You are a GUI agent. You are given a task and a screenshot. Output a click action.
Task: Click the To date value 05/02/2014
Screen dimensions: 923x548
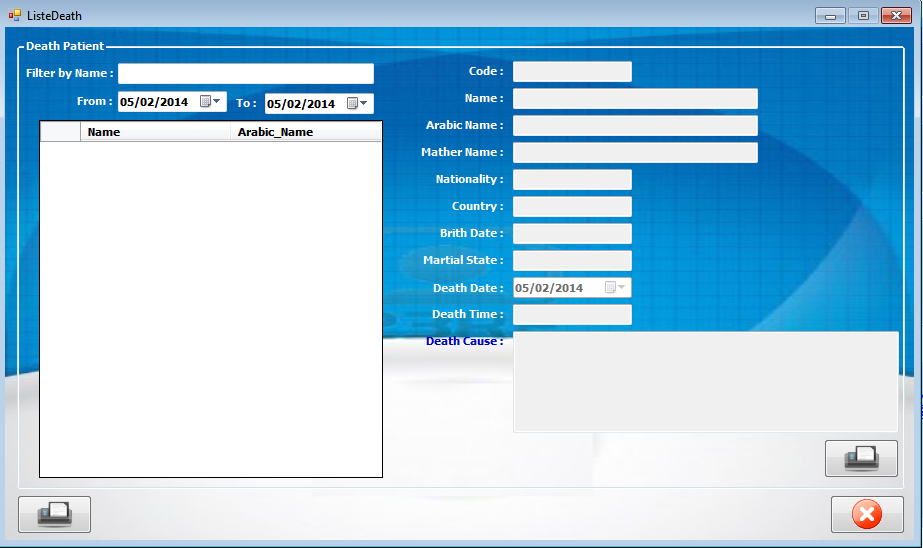(x=301, y=104)
